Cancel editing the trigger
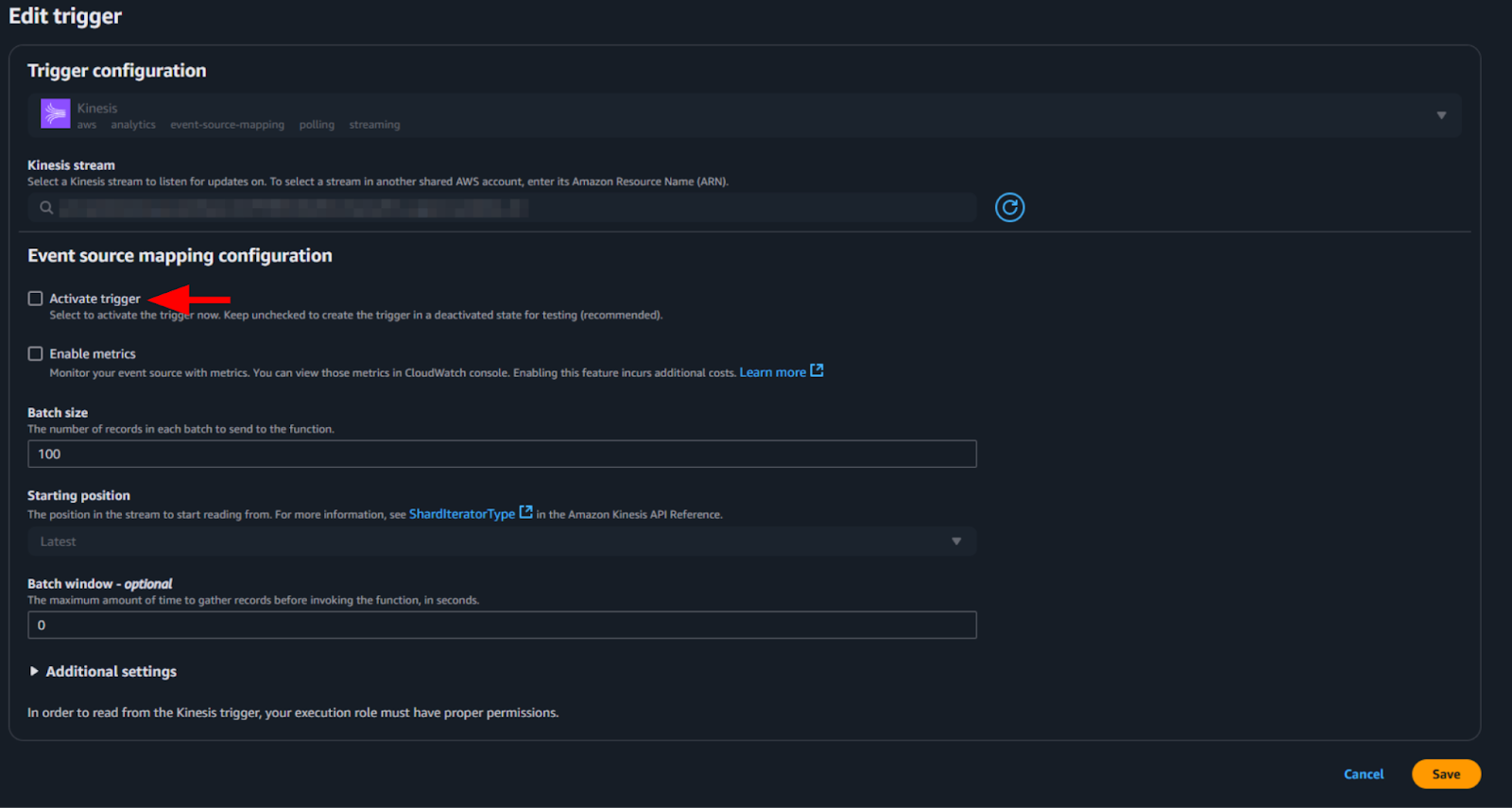Screen dimensions: 1512x808 1363,774
